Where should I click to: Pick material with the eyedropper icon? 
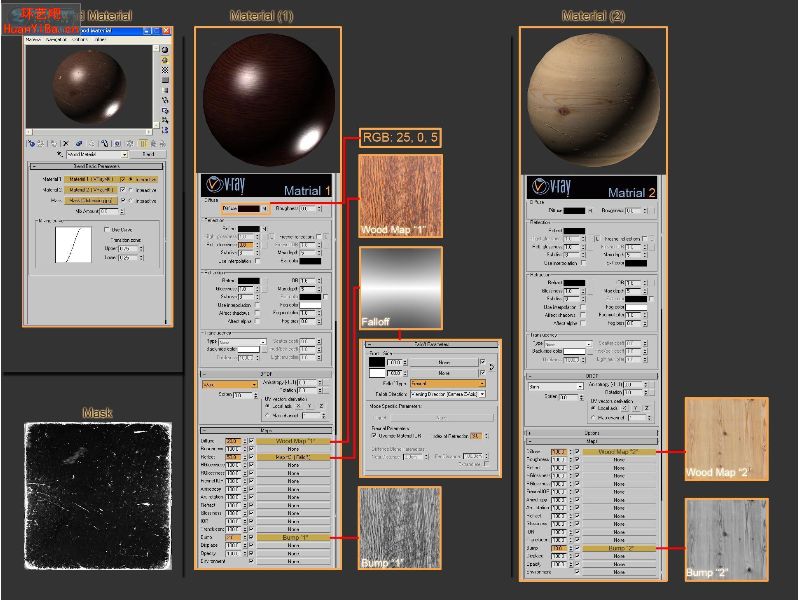pyautogui.click(x=60, y=154)
